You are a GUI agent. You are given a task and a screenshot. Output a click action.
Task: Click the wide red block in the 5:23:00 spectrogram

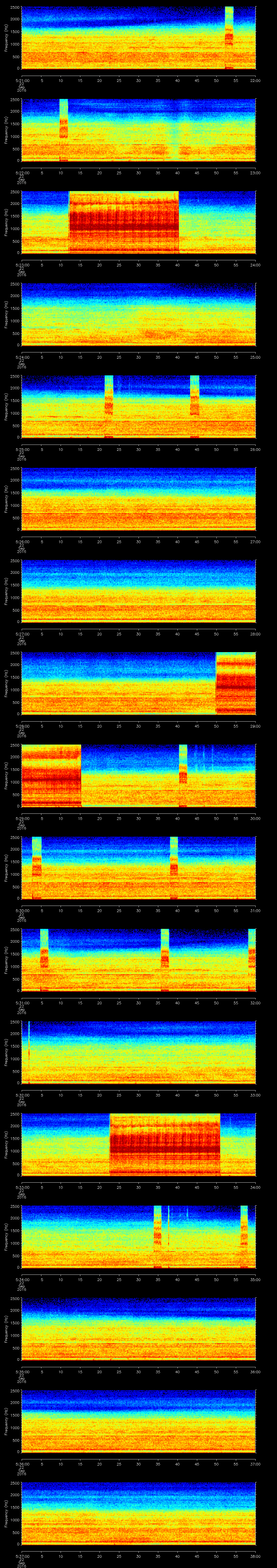tap(124, 222)
